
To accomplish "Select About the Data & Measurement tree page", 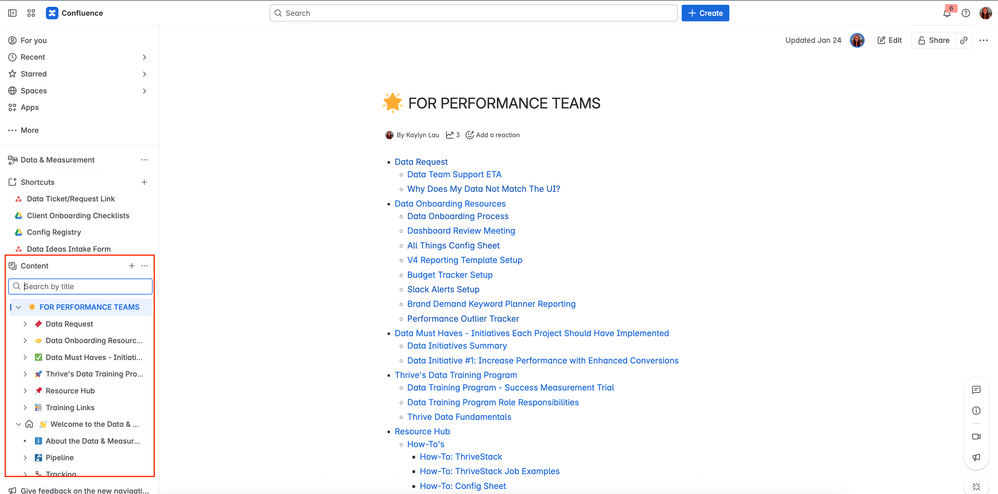I will click(x=88, y=441).
